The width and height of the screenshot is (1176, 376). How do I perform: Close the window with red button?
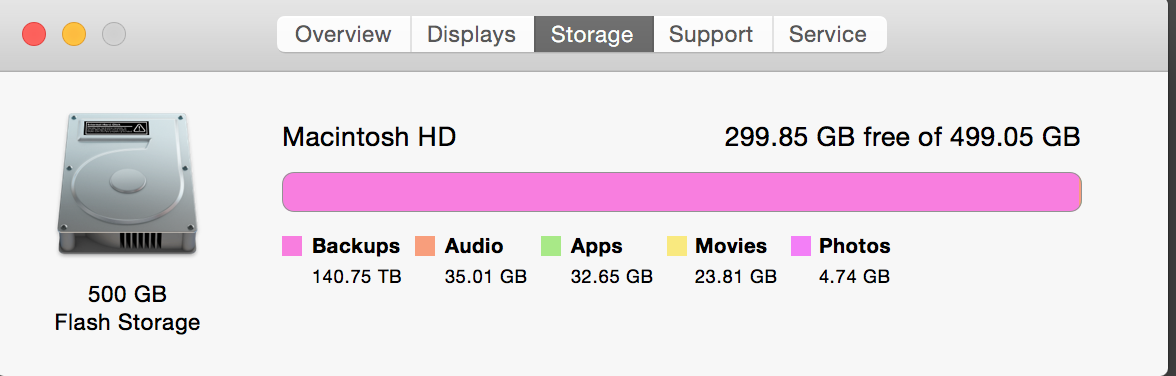pyautogui.click(x=34, y=35)
